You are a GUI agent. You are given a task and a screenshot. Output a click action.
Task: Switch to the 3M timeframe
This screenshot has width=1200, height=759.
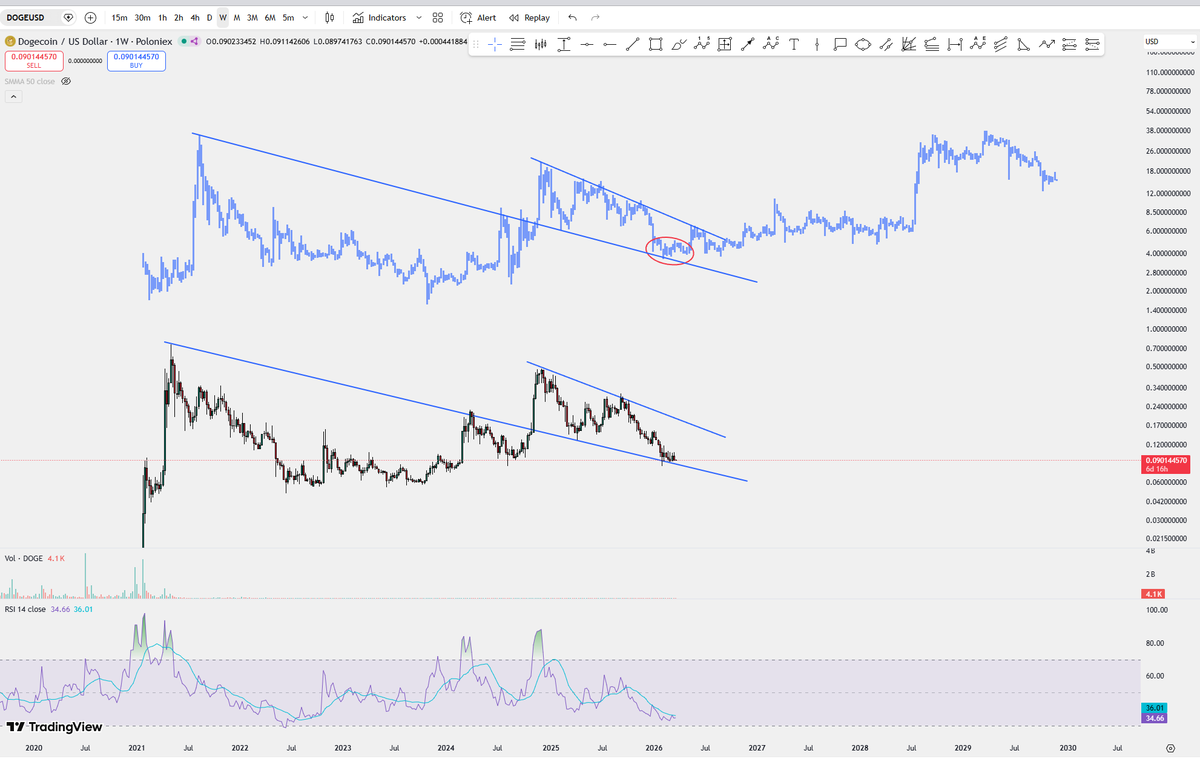pos(252,17)
